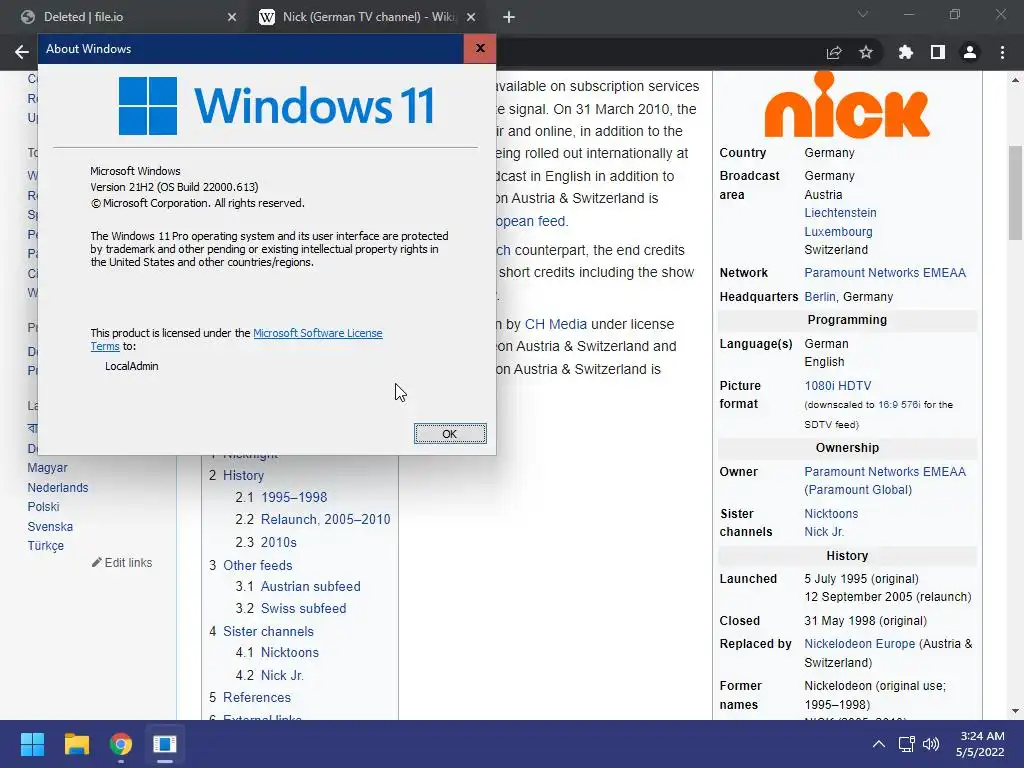Open the Windows Start menu
This screenshot has width=1024, height=768.
32,744
